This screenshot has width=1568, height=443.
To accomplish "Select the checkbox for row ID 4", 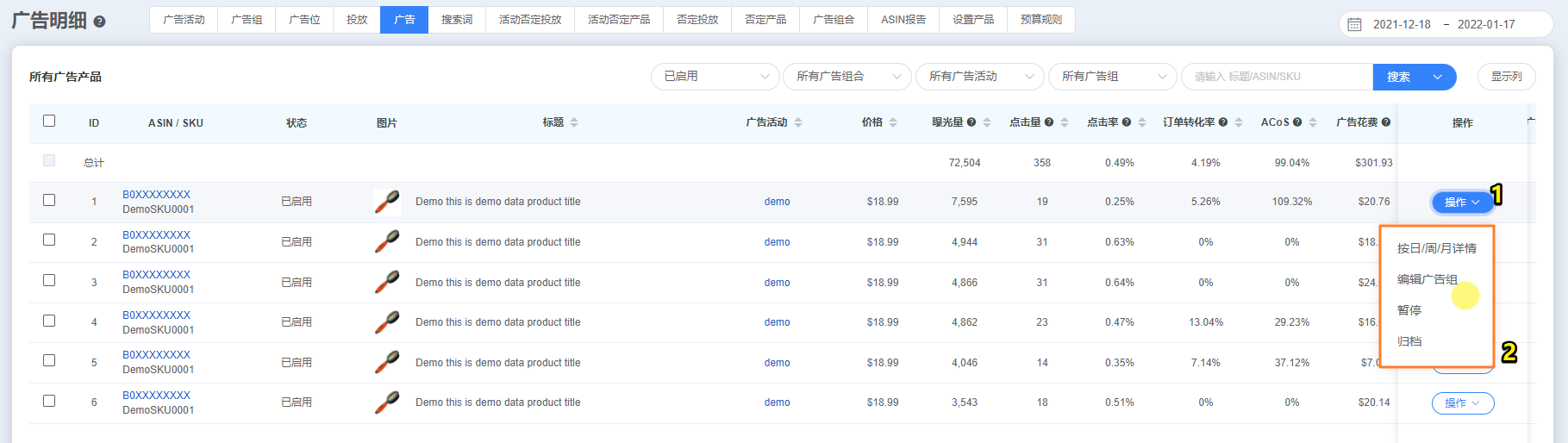I will (x=49, y=321).
